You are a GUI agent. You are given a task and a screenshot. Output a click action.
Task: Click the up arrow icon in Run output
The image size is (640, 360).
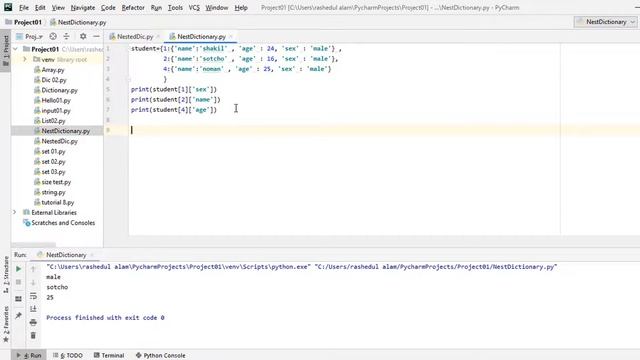[33, 269]
